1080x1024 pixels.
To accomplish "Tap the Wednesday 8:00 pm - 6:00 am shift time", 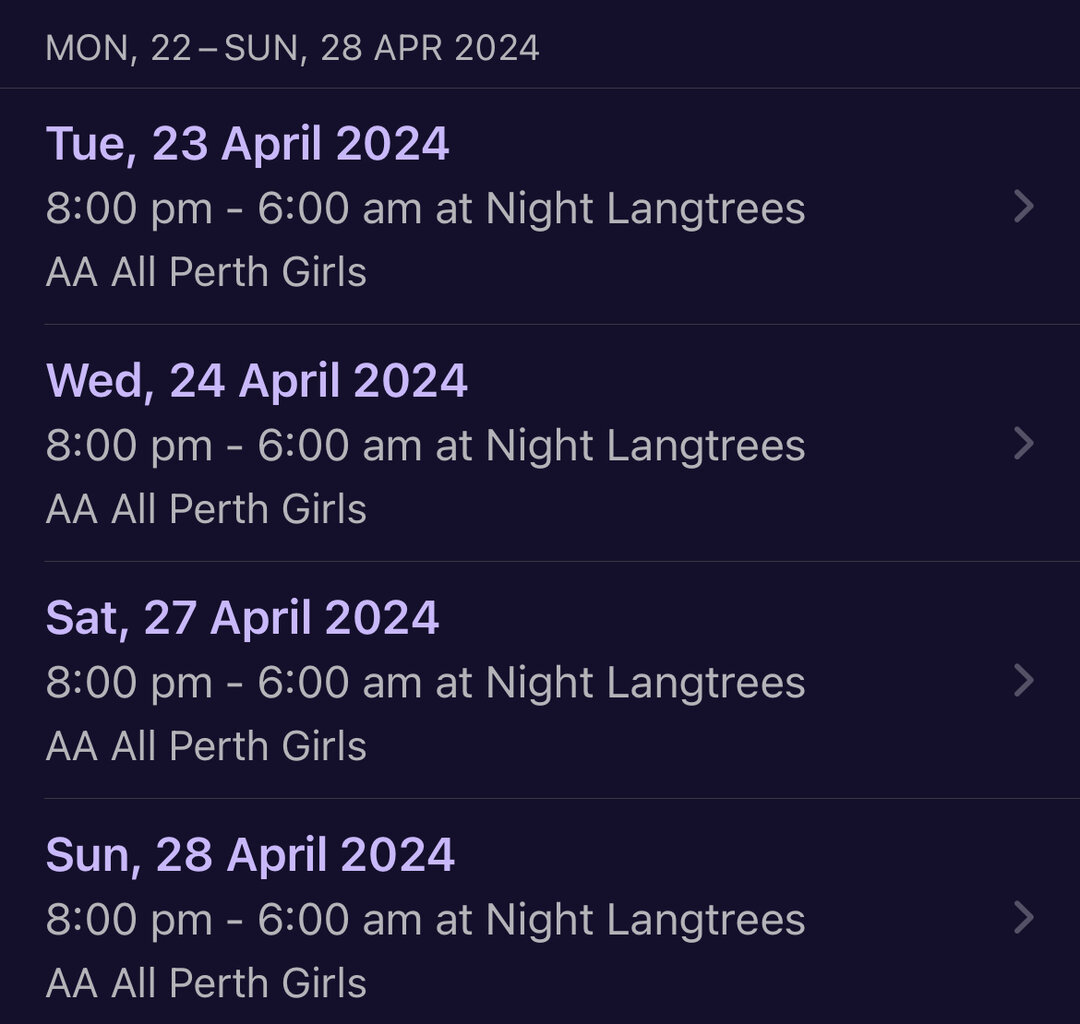I will (233, 446).
